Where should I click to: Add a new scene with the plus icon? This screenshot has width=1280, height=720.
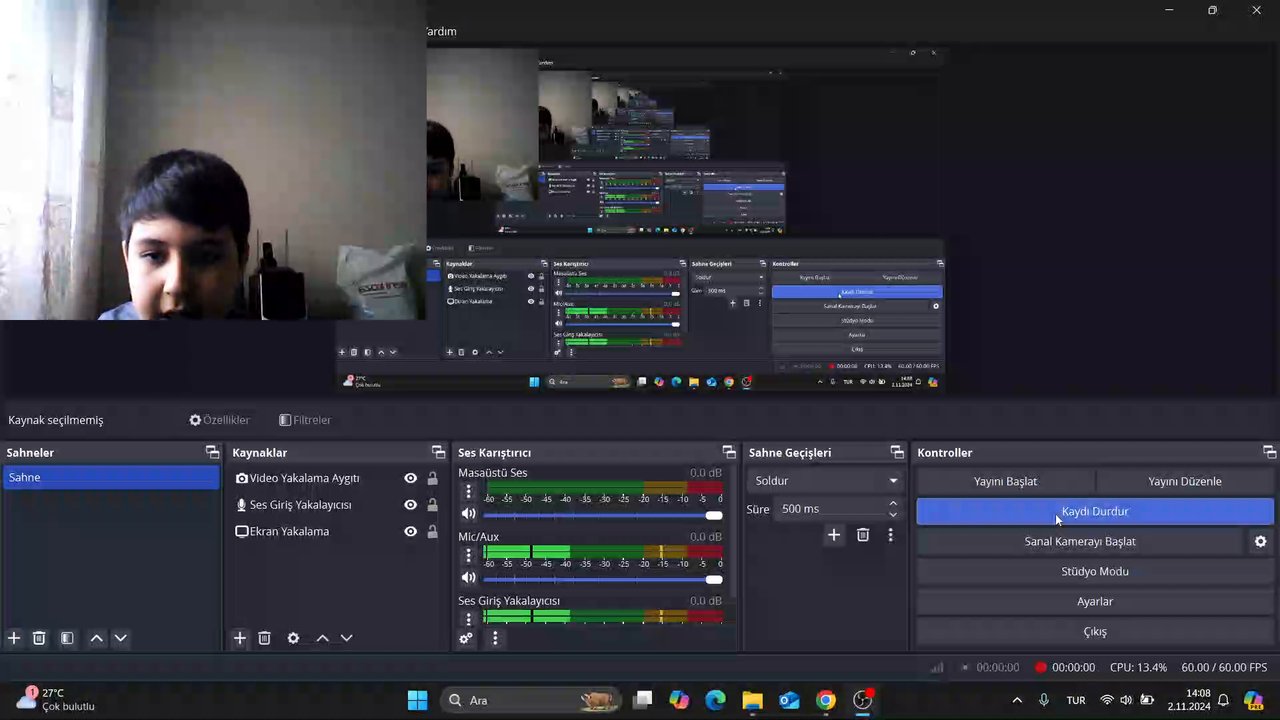tap(14, 638)
